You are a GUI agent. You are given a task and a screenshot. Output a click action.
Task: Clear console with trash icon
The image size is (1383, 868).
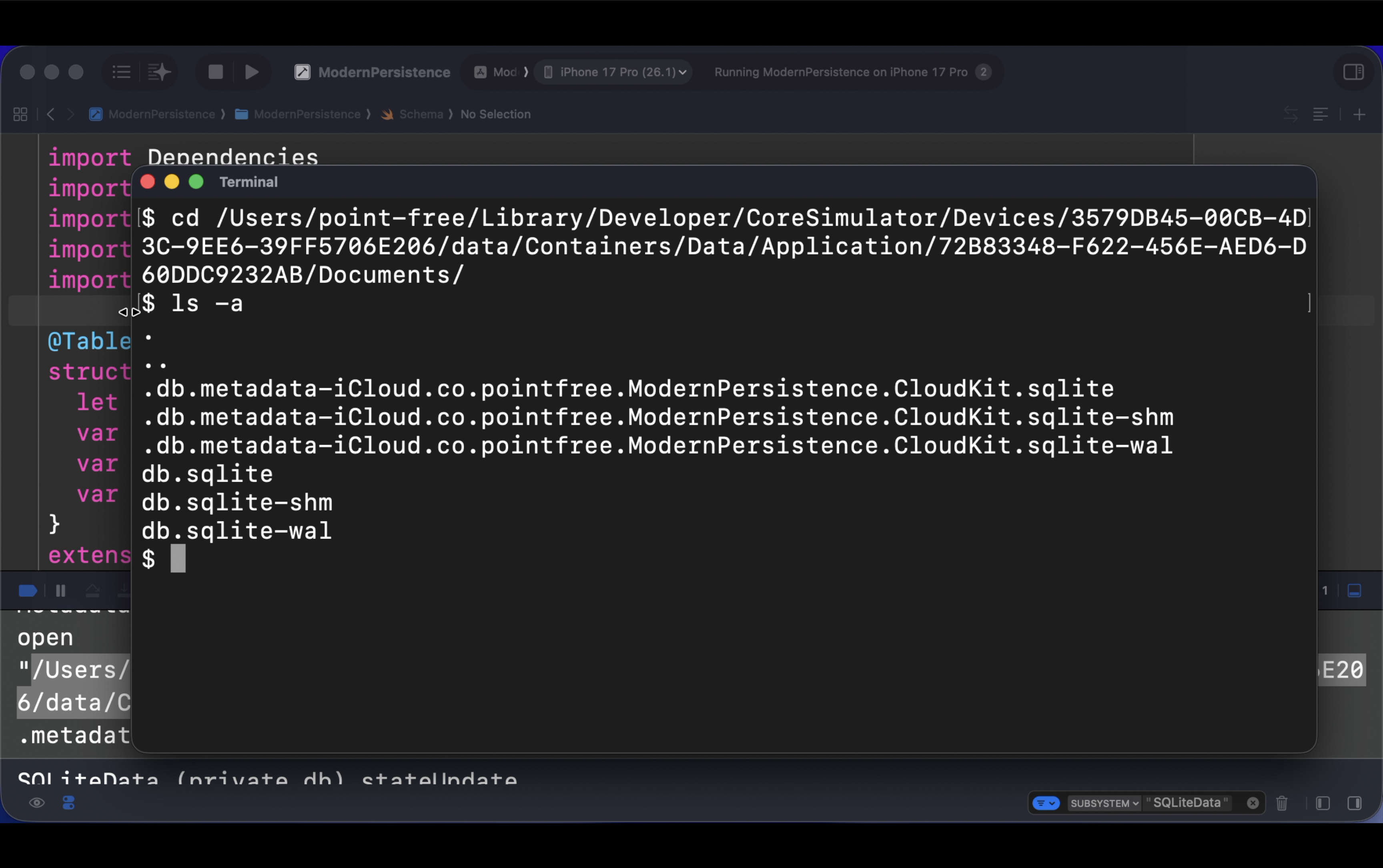pyautogui.click(x=1281, y=803)
